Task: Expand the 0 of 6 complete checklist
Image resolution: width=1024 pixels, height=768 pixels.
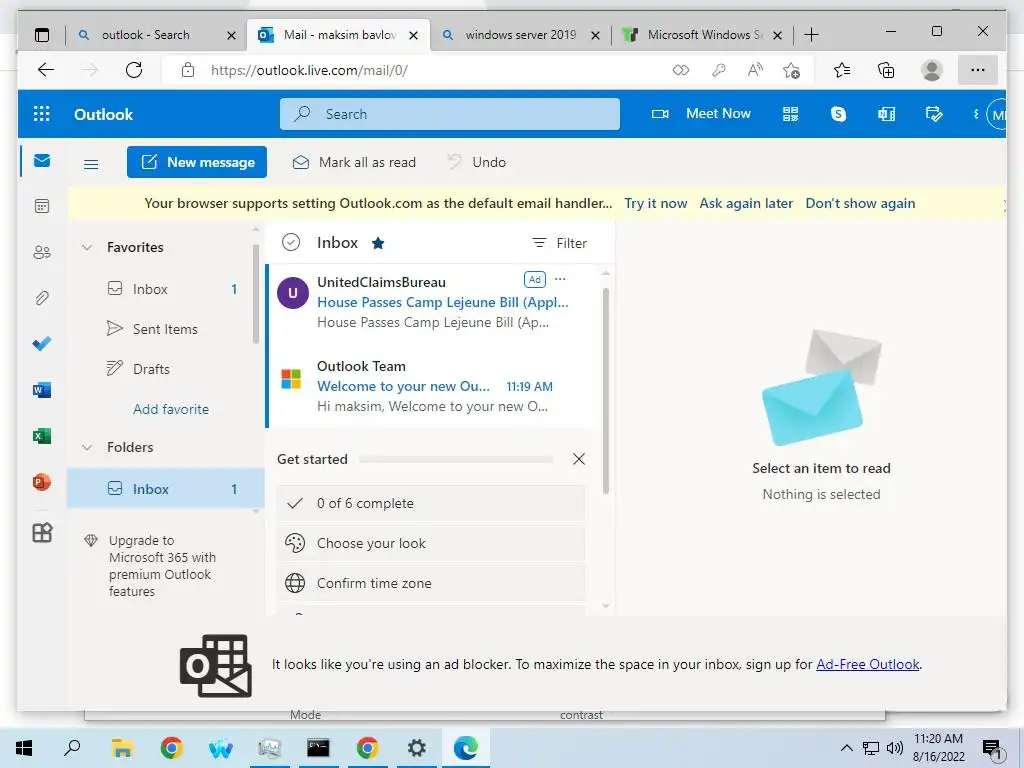Action: (x=430, y=504)
